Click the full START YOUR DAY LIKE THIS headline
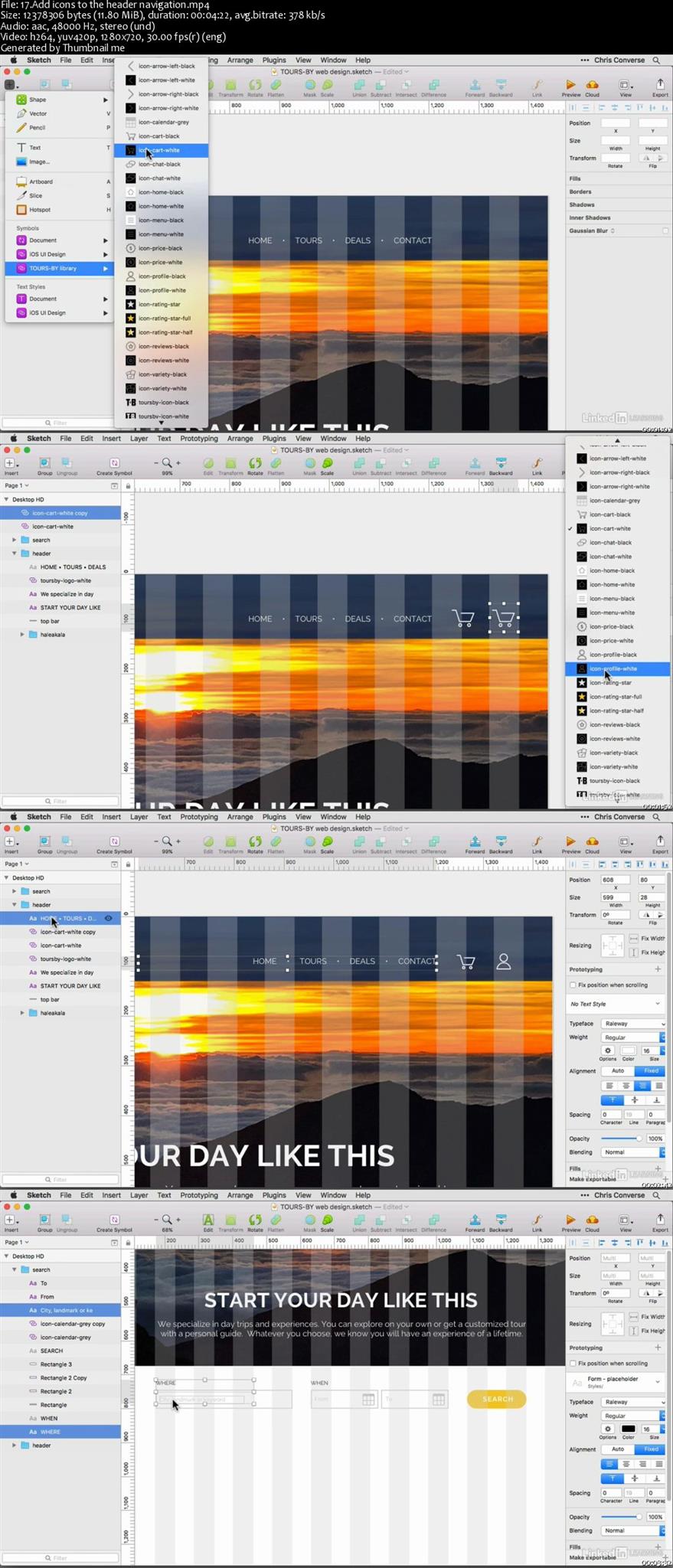Screen dimensions: 673x1568 [x=341, y=1300]
